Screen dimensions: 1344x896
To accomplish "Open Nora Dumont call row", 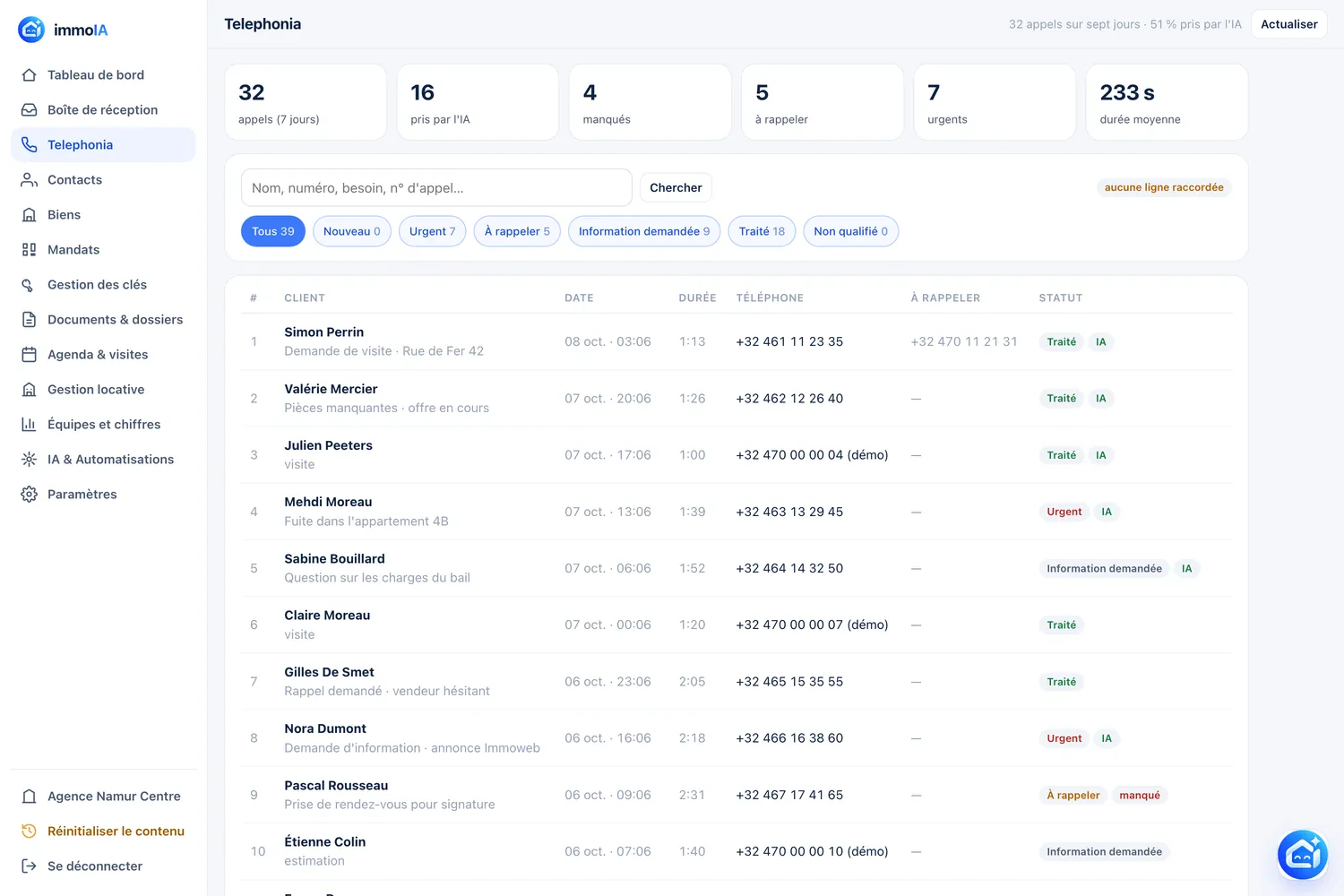I will click(737, 738).
